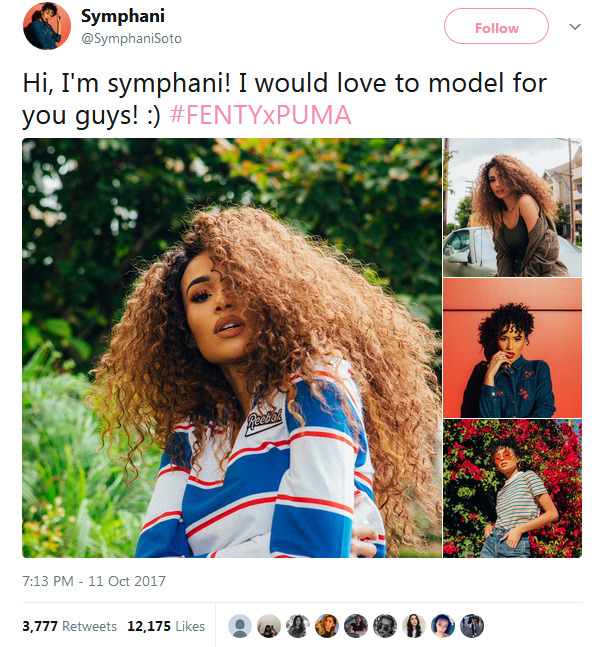
Task: Open the large curly-hair main photo
Action: (x=232, y=347)
